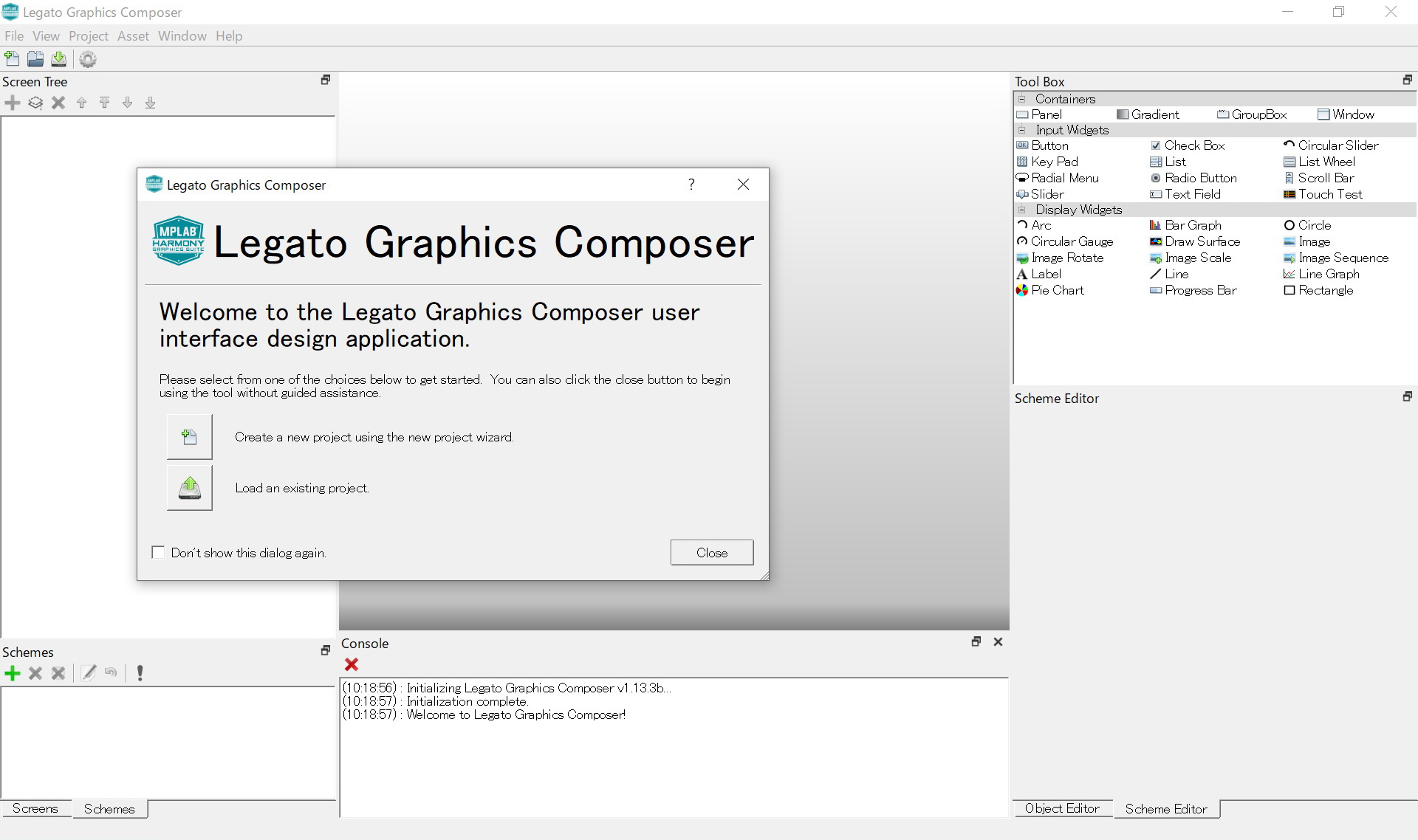The height and width of the screenshot is (840, 1418).
Task: Click the new project wizard icon button
Action: [189, 437]
